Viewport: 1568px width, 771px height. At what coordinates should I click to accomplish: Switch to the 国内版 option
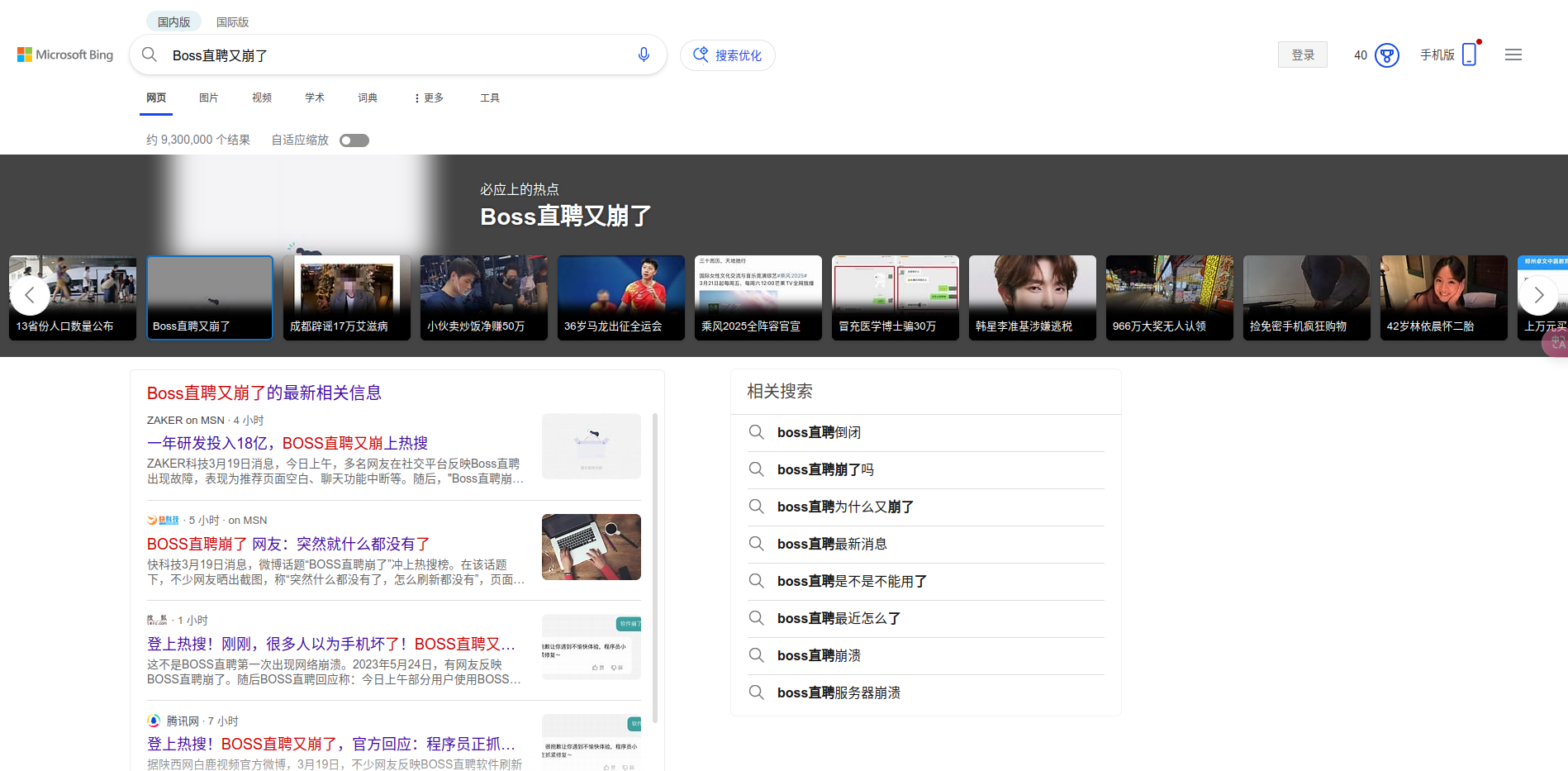(x=173, y=22)
